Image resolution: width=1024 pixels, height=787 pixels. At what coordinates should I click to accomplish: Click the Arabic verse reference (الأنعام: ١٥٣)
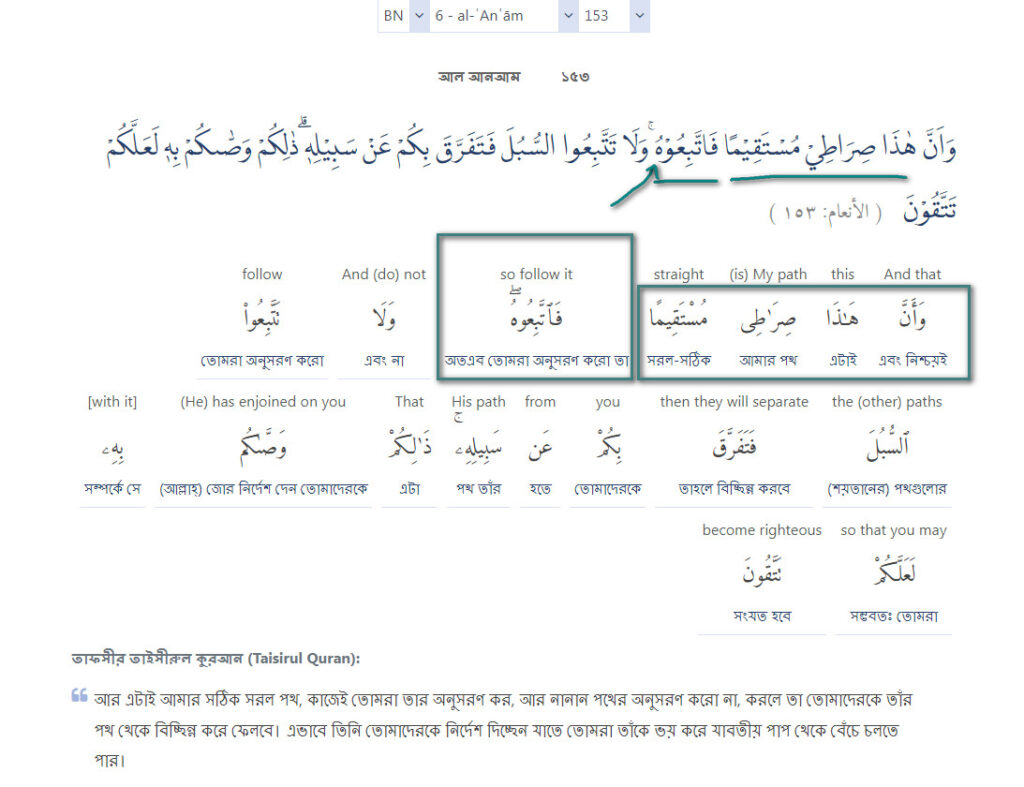click(826, 213)
